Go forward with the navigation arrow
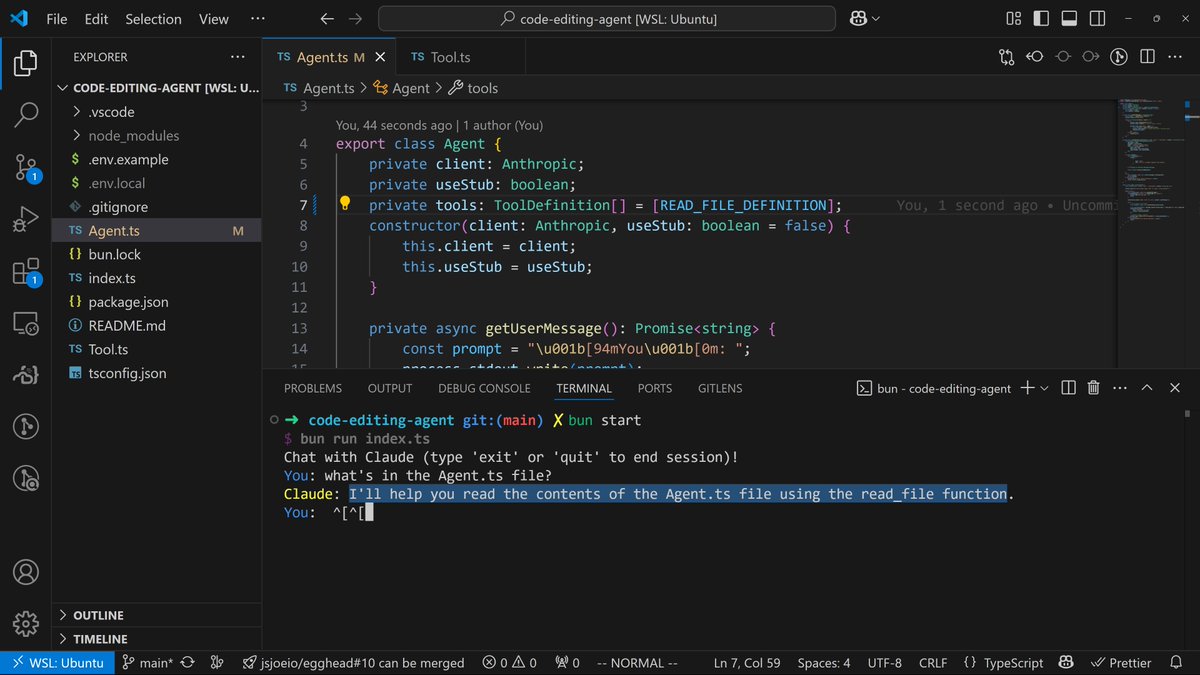The width and height of the screenshot is (1200, 675). pos(356,19)
